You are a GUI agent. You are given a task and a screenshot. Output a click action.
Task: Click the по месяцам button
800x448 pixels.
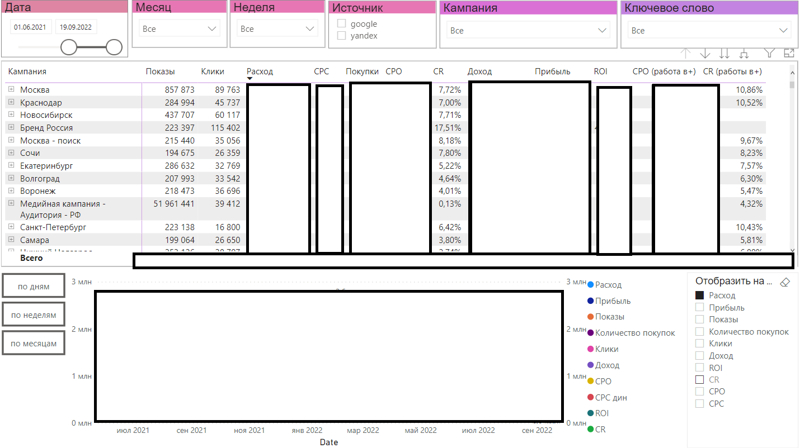pos(33,343)
